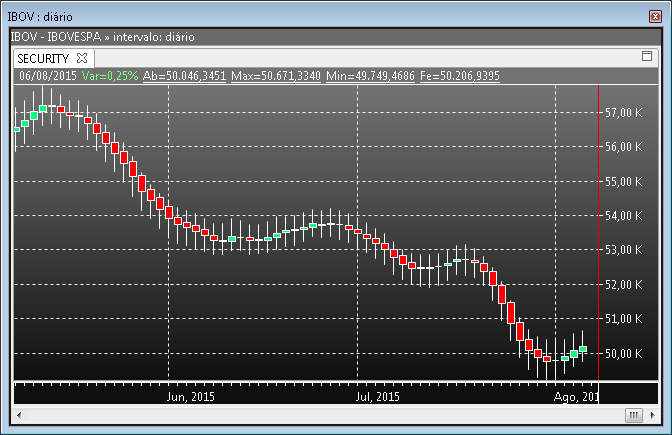Click the Var=0,25% variation text

[110, 76]
